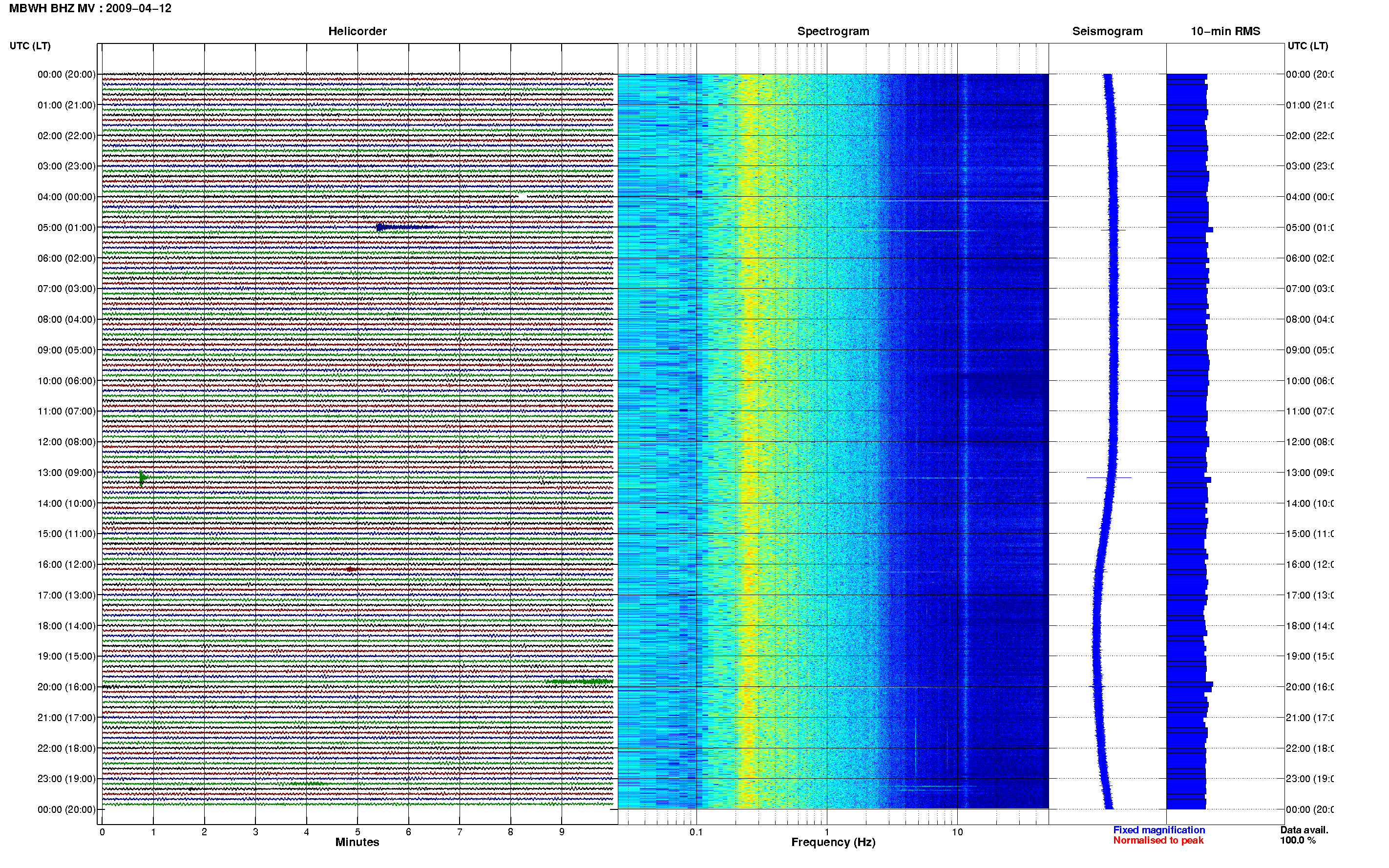Click the RMS panel row label '12:00 (08:'
The width and height of the screenshot is (1389, 868).
(1310, 442)
